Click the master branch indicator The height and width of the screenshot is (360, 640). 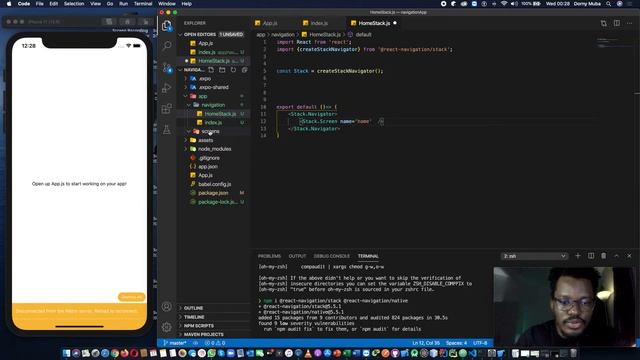click(175, 343)
